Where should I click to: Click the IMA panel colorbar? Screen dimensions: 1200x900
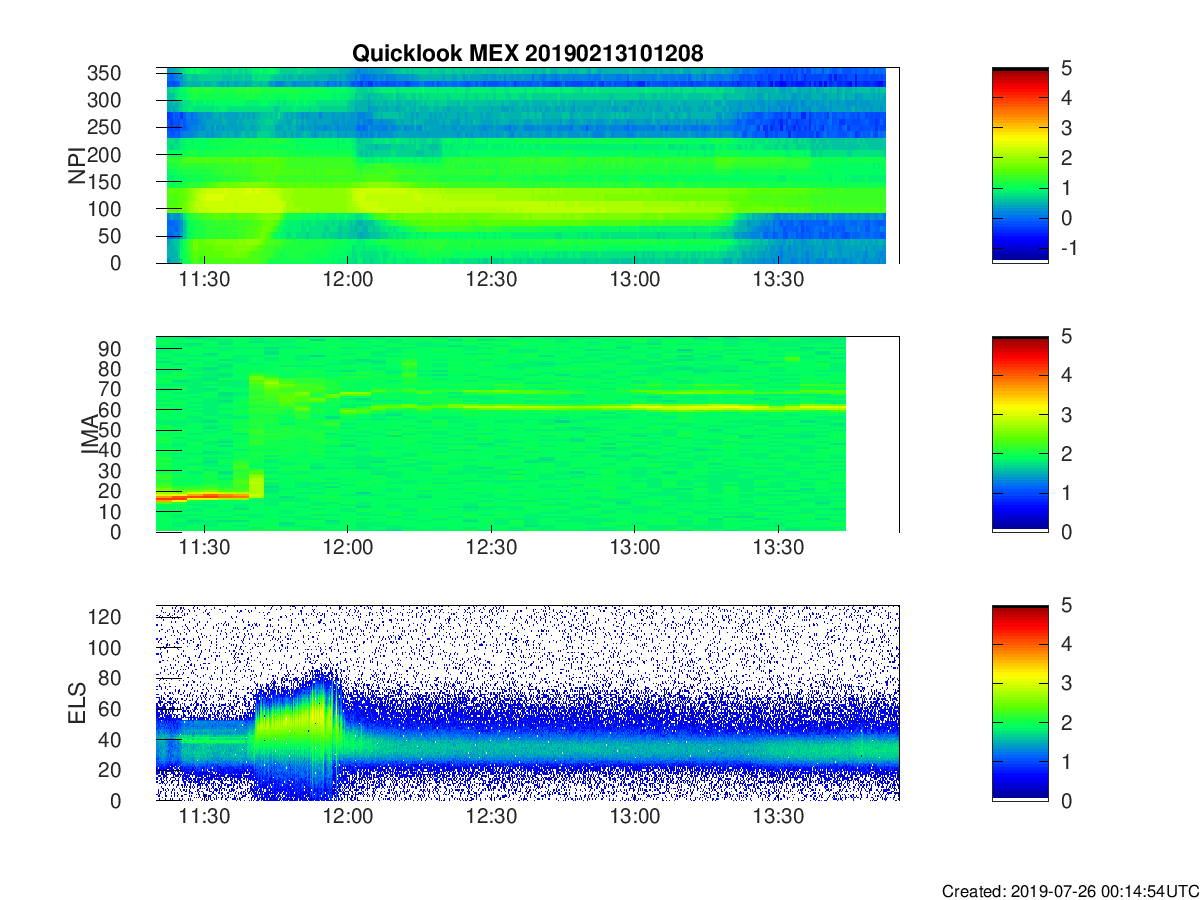(x=1020, y=434)
